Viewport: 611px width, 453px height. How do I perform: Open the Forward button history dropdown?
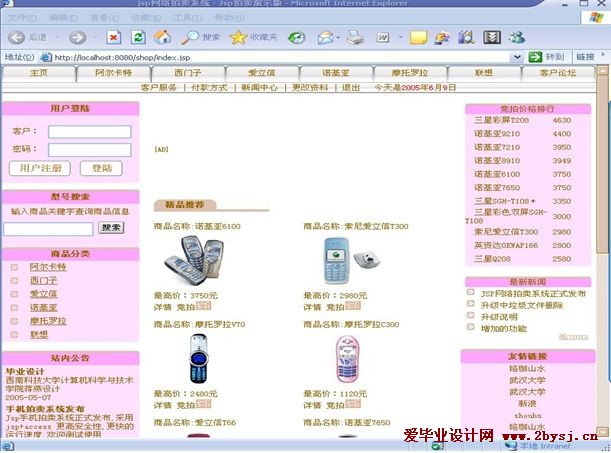95,37
